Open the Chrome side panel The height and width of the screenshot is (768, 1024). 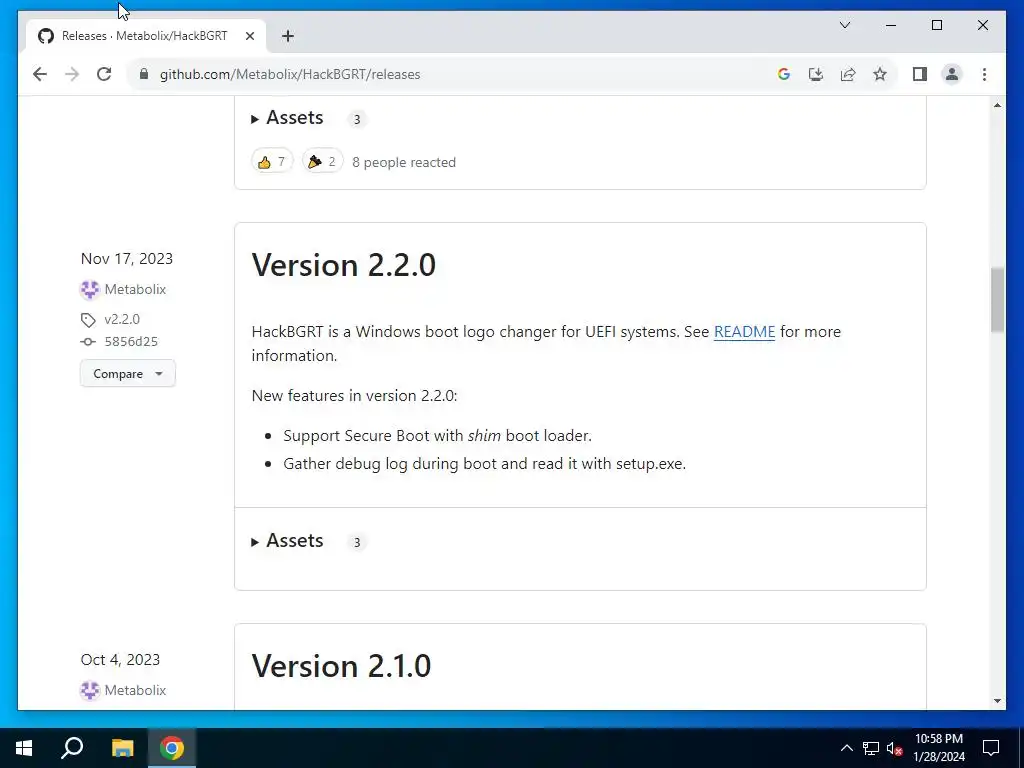[920, 74]
